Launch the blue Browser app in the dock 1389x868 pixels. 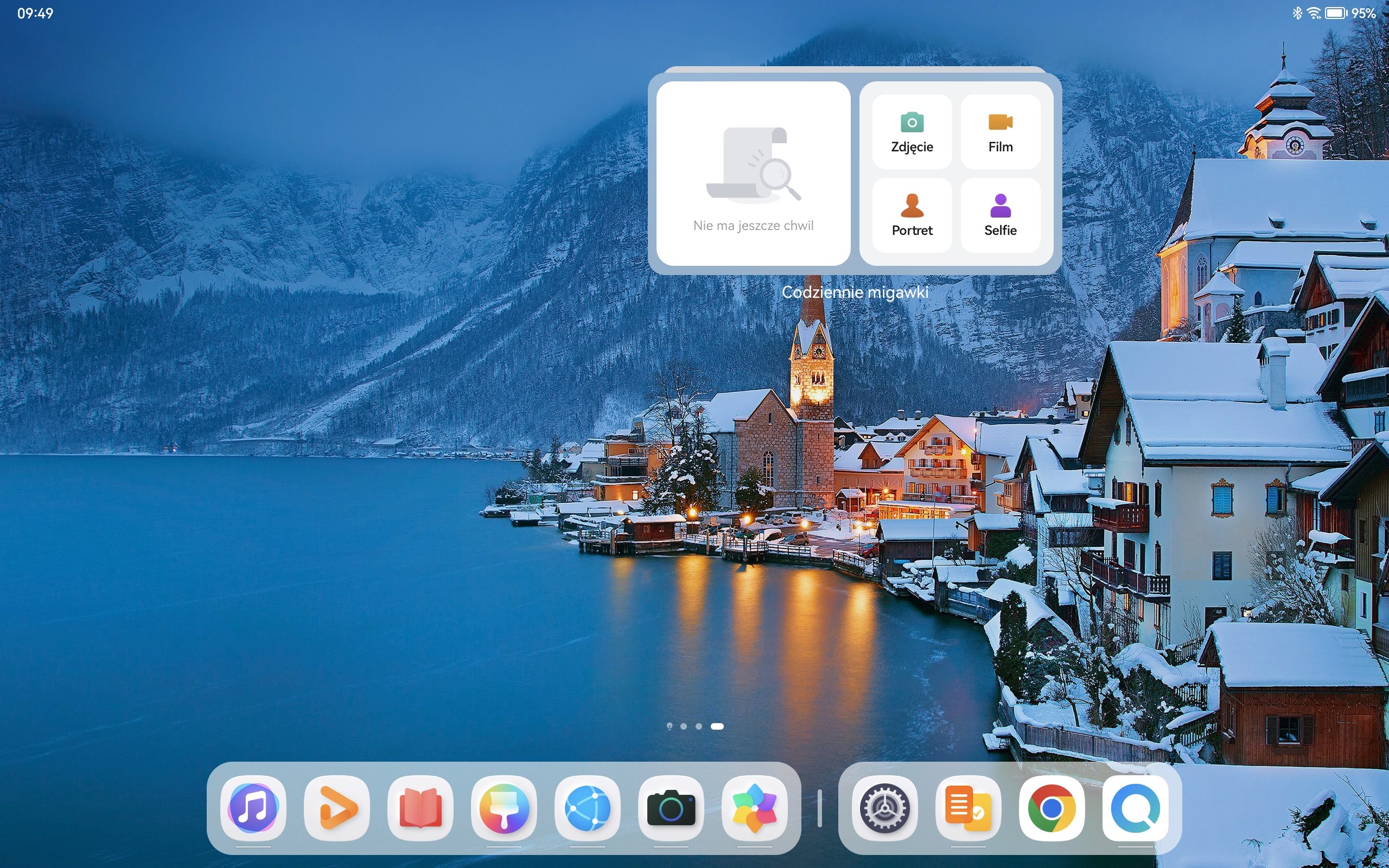click(x=588, y=808)
